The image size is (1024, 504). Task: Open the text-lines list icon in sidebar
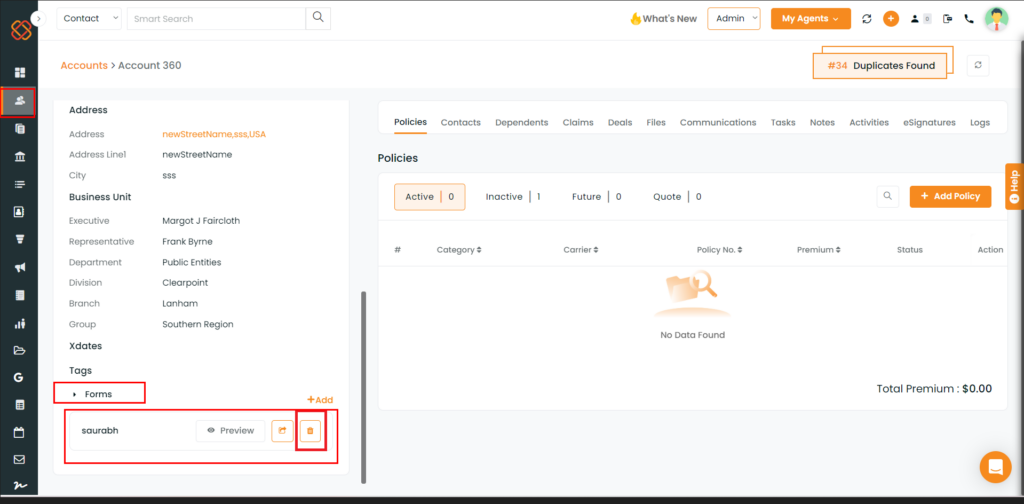(x=20, y=184)
